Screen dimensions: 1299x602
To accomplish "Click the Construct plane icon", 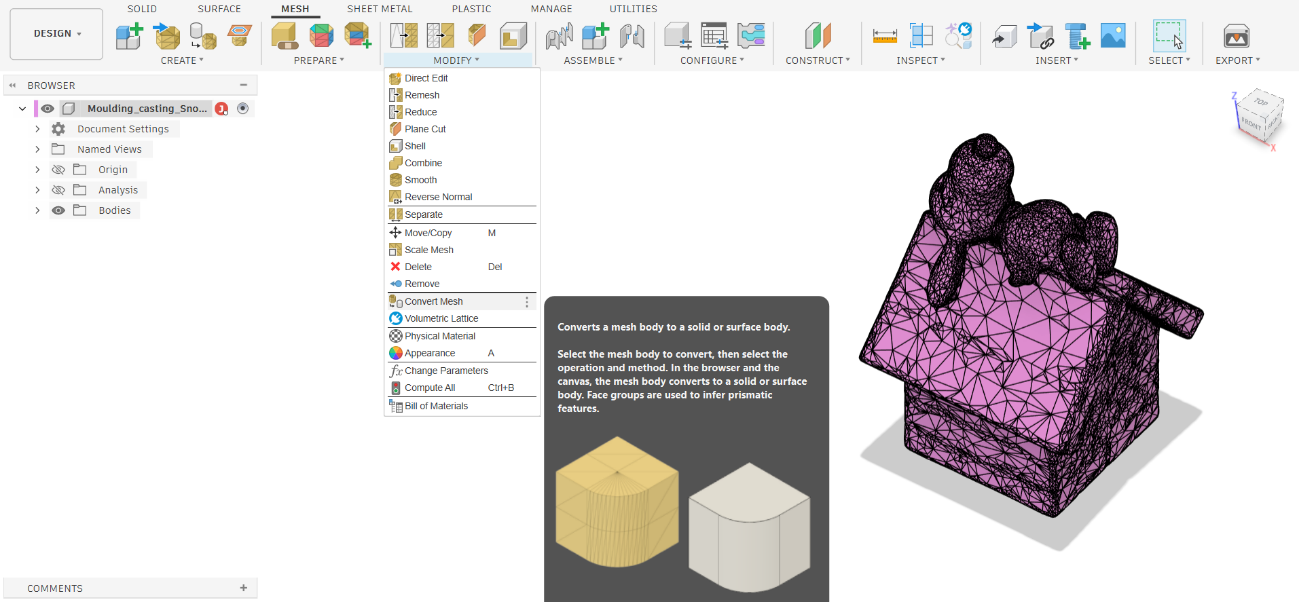I will (x=818, y=36).
